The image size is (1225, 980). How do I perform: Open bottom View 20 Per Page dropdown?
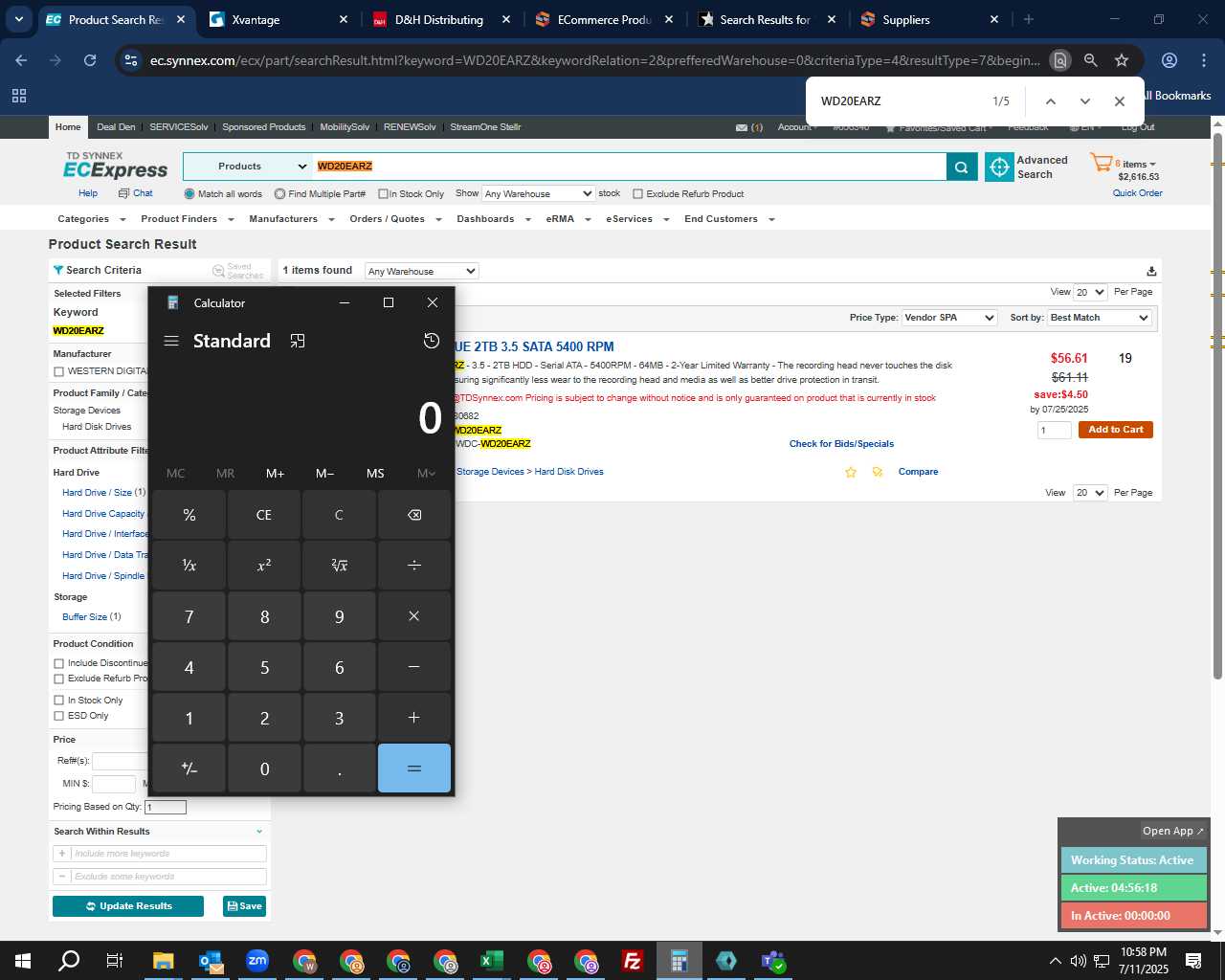pos(1089,493)
